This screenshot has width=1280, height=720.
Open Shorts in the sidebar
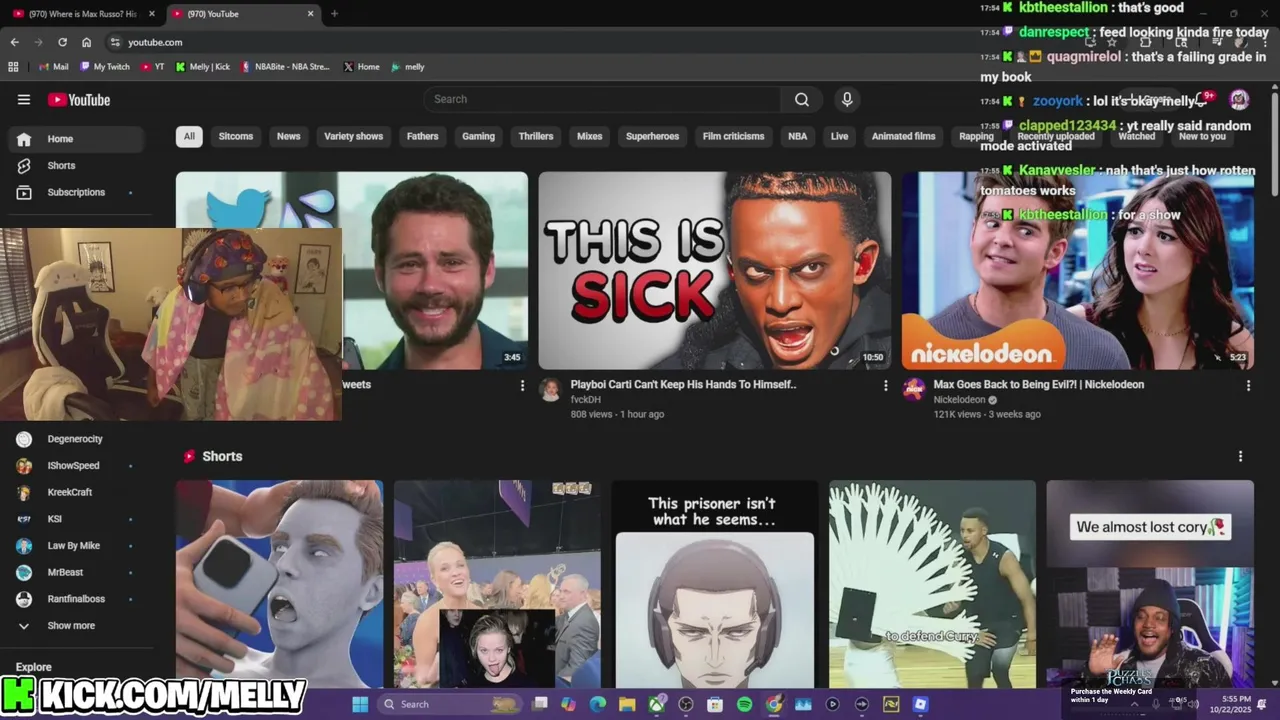[x=78, y=166]
